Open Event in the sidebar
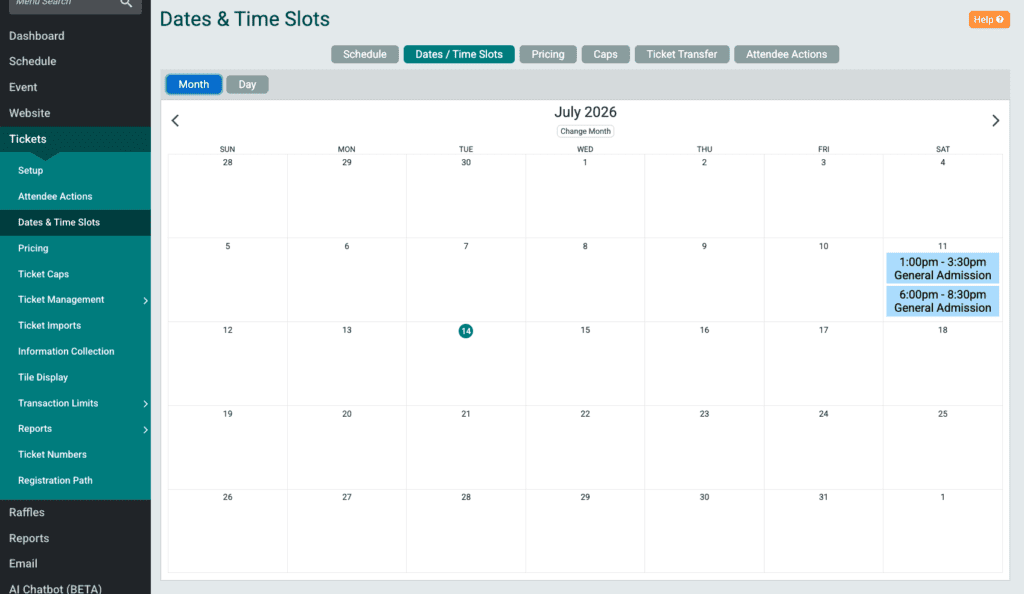The image size is (1024, 594). 23,87
